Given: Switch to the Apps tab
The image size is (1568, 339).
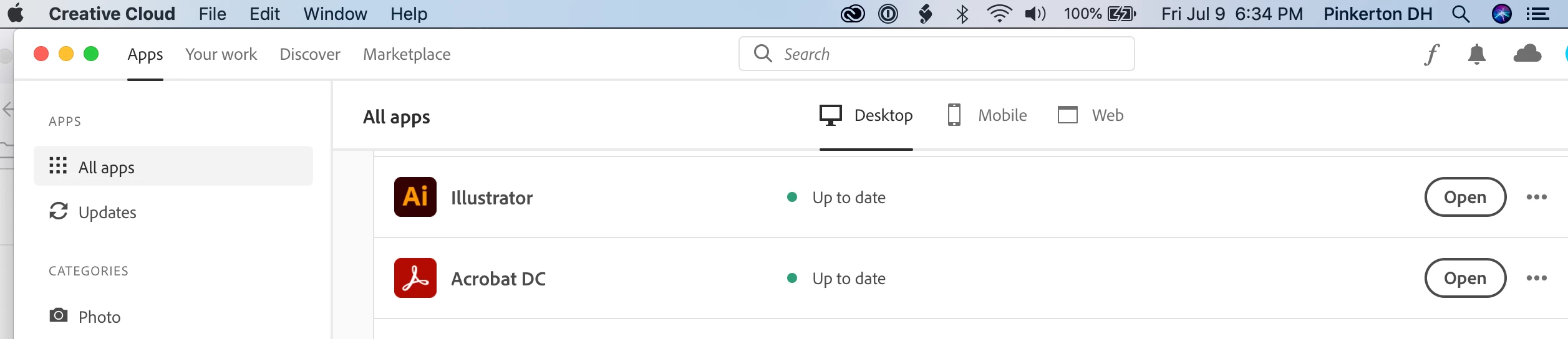Looking at the screenshot, I should tap(145, 55).
